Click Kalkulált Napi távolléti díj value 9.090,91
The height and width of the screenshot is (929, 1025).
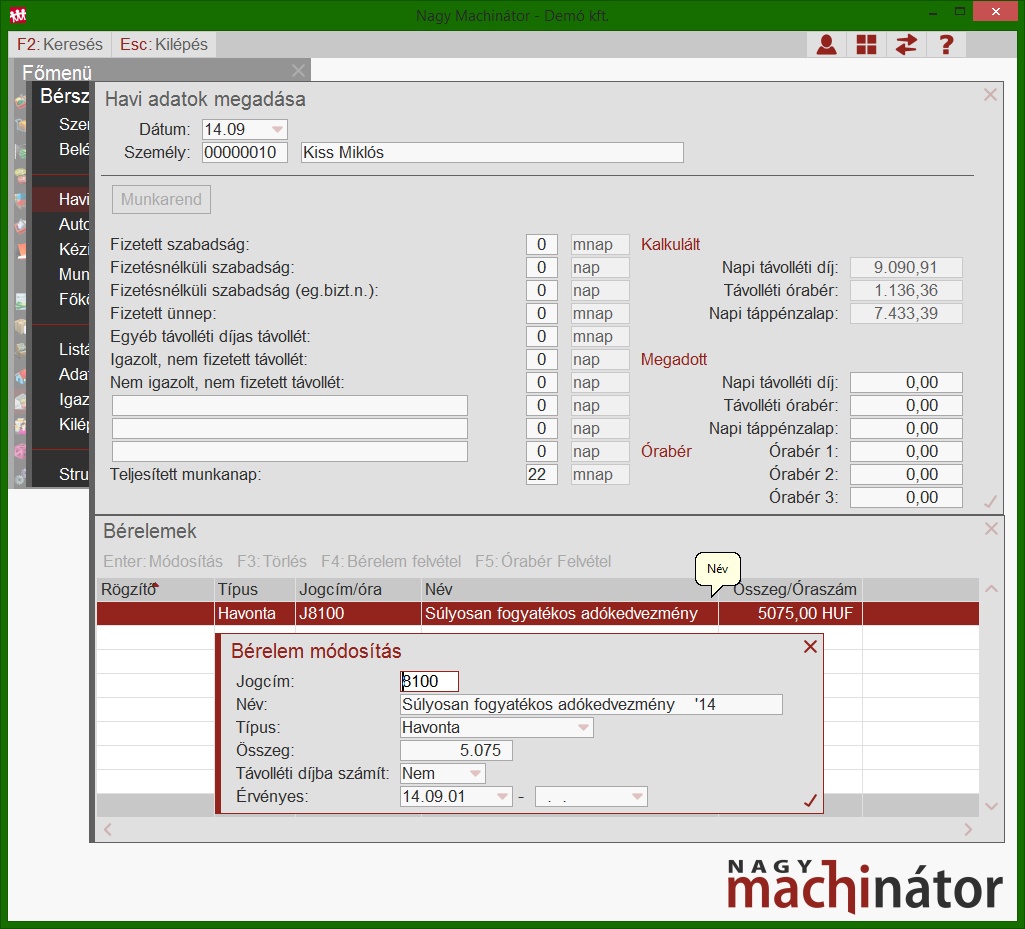(906, 267)
